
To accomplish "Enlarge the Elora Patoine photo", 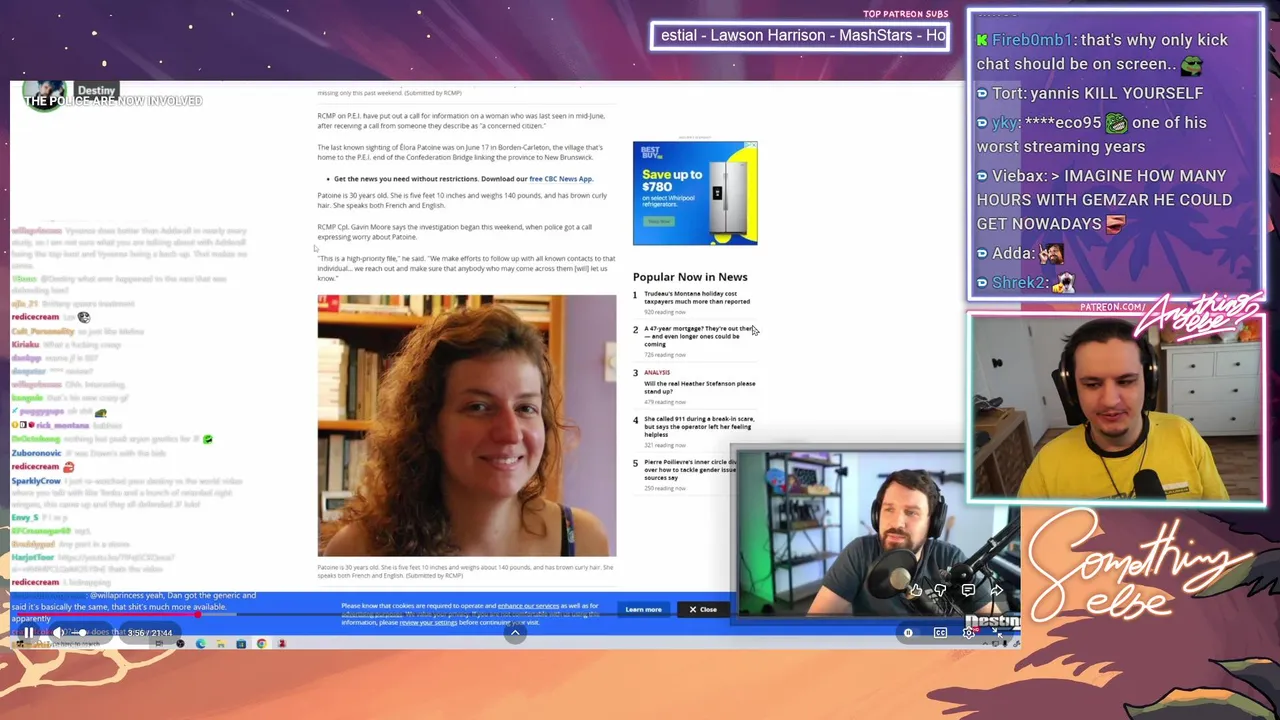I will click(x=467, y=425).
